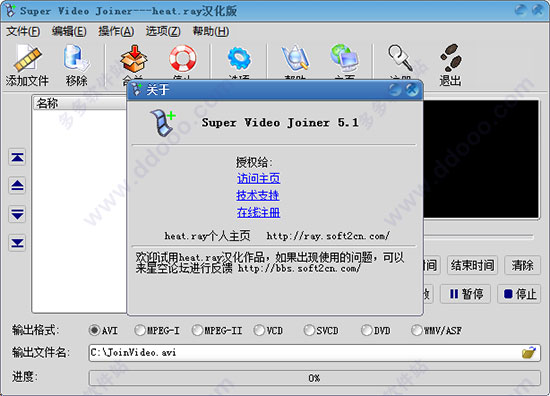Click the Exit (退出) footprints icon
This screenshot has width=550, height=396.
point(451,65)
